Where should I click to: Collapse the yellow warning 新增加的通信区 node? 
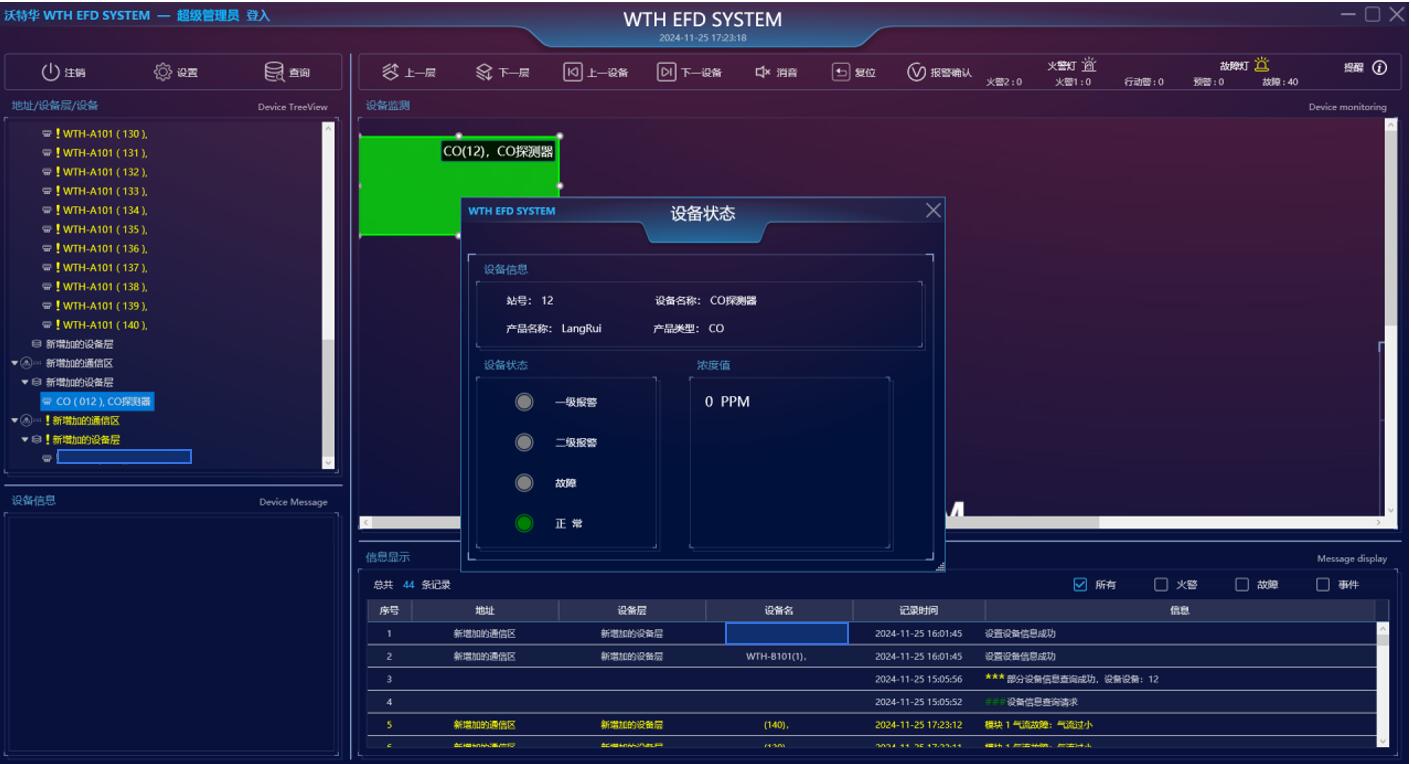coord(14,420)
